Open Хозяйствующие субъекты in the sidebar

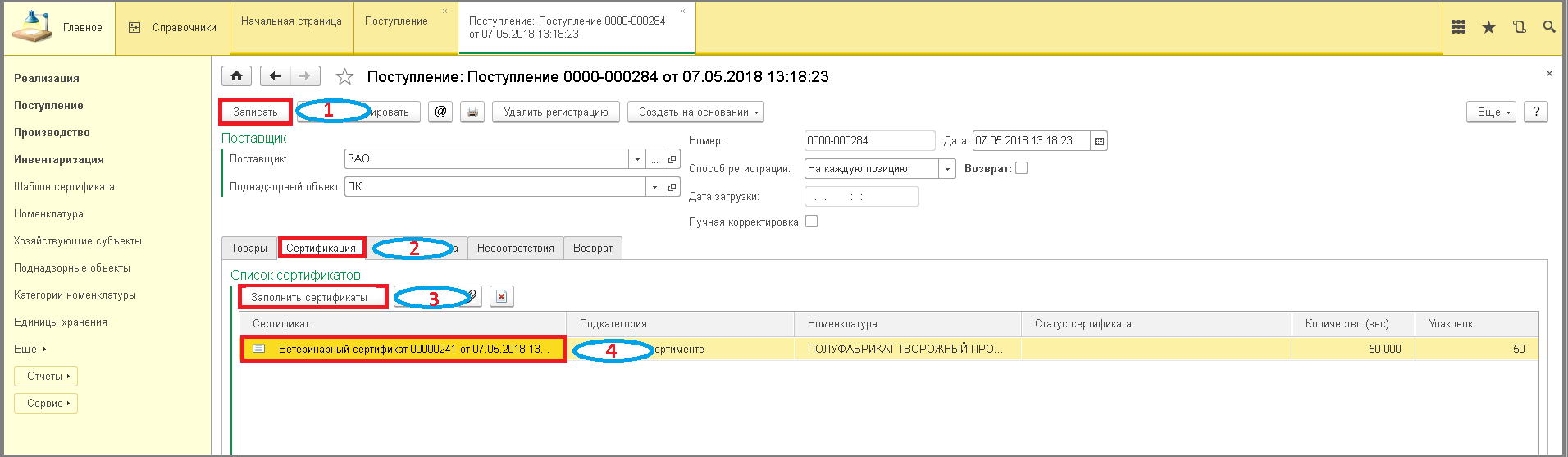pos(78,240)
